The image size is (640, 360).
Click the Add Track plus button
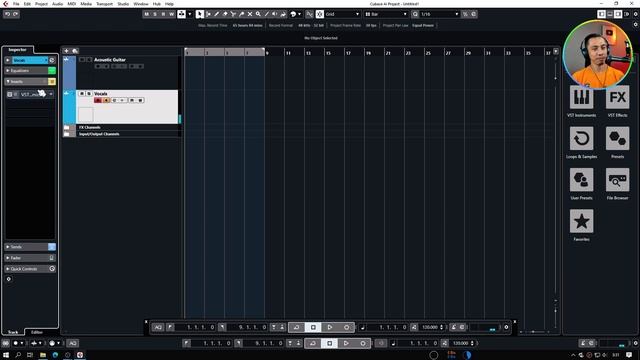(x=67, y=51)
